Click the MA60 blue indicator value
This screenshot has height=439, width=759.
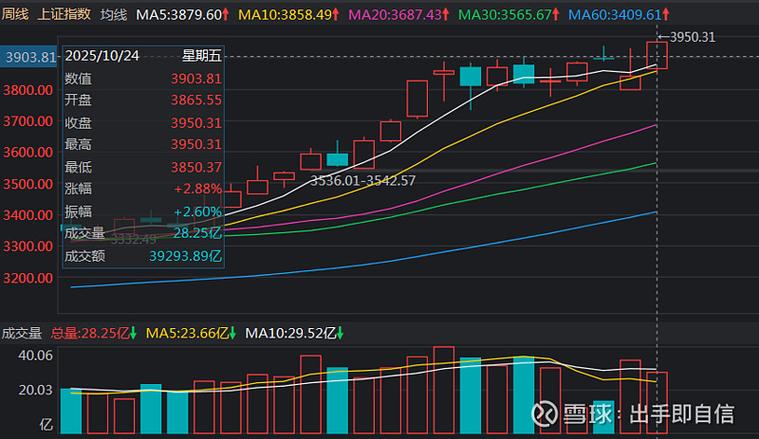pos(614,15)
